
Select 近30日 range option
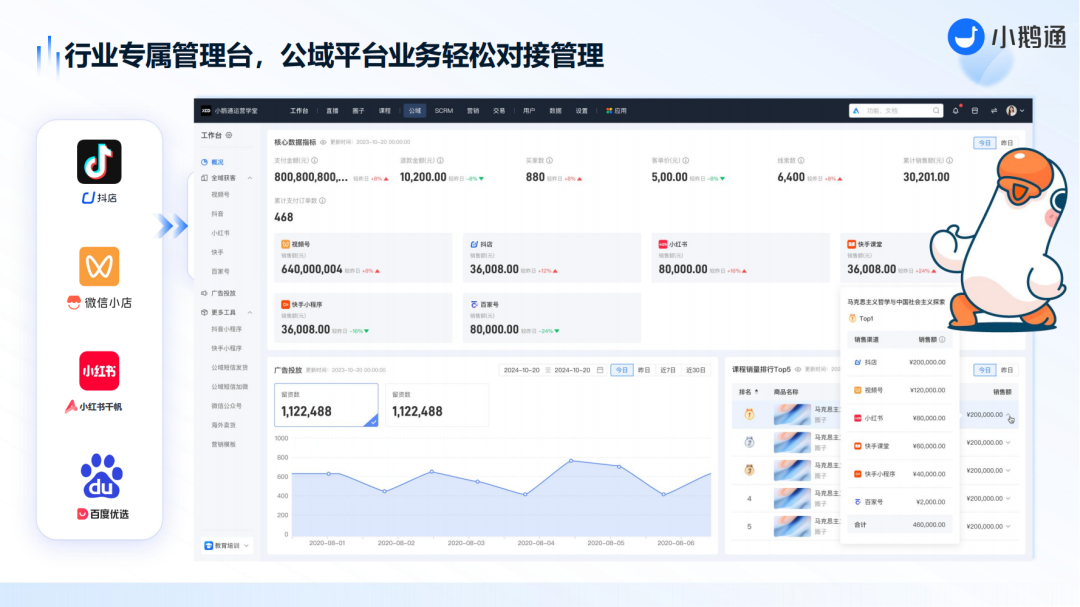coord(696,370)
